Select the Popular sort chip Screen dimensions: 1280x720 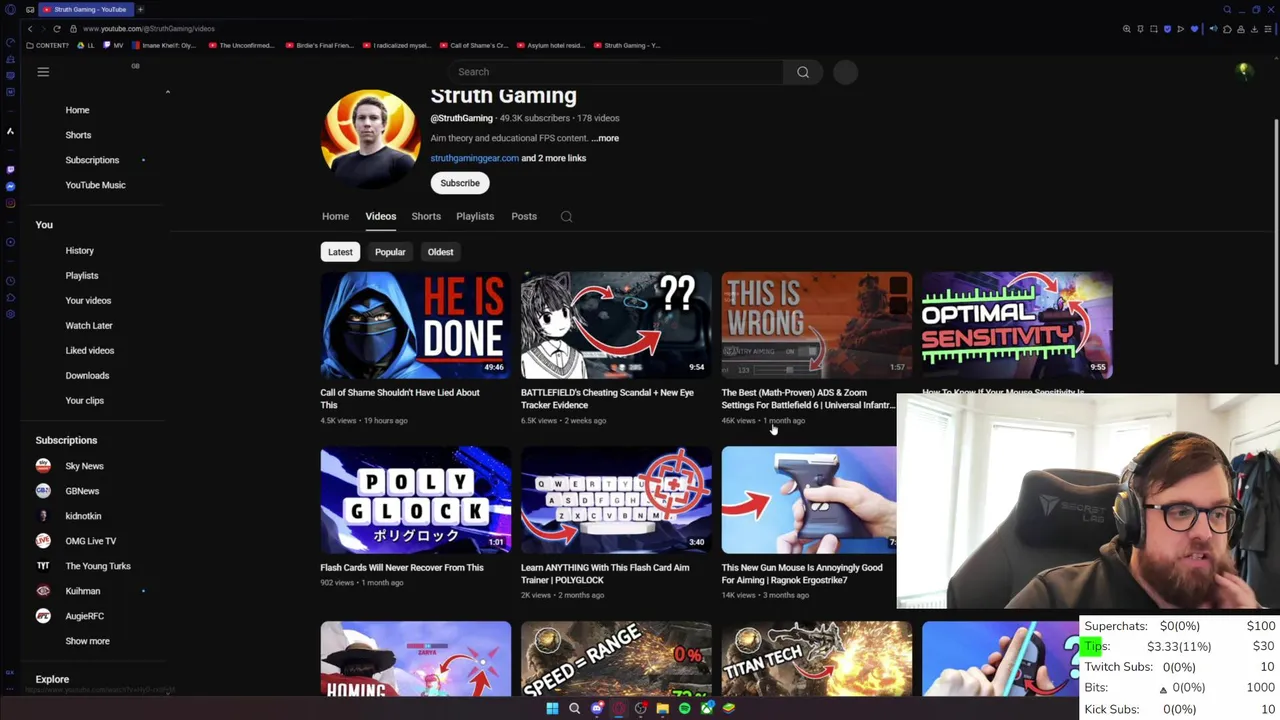click(x=390, y=252)
